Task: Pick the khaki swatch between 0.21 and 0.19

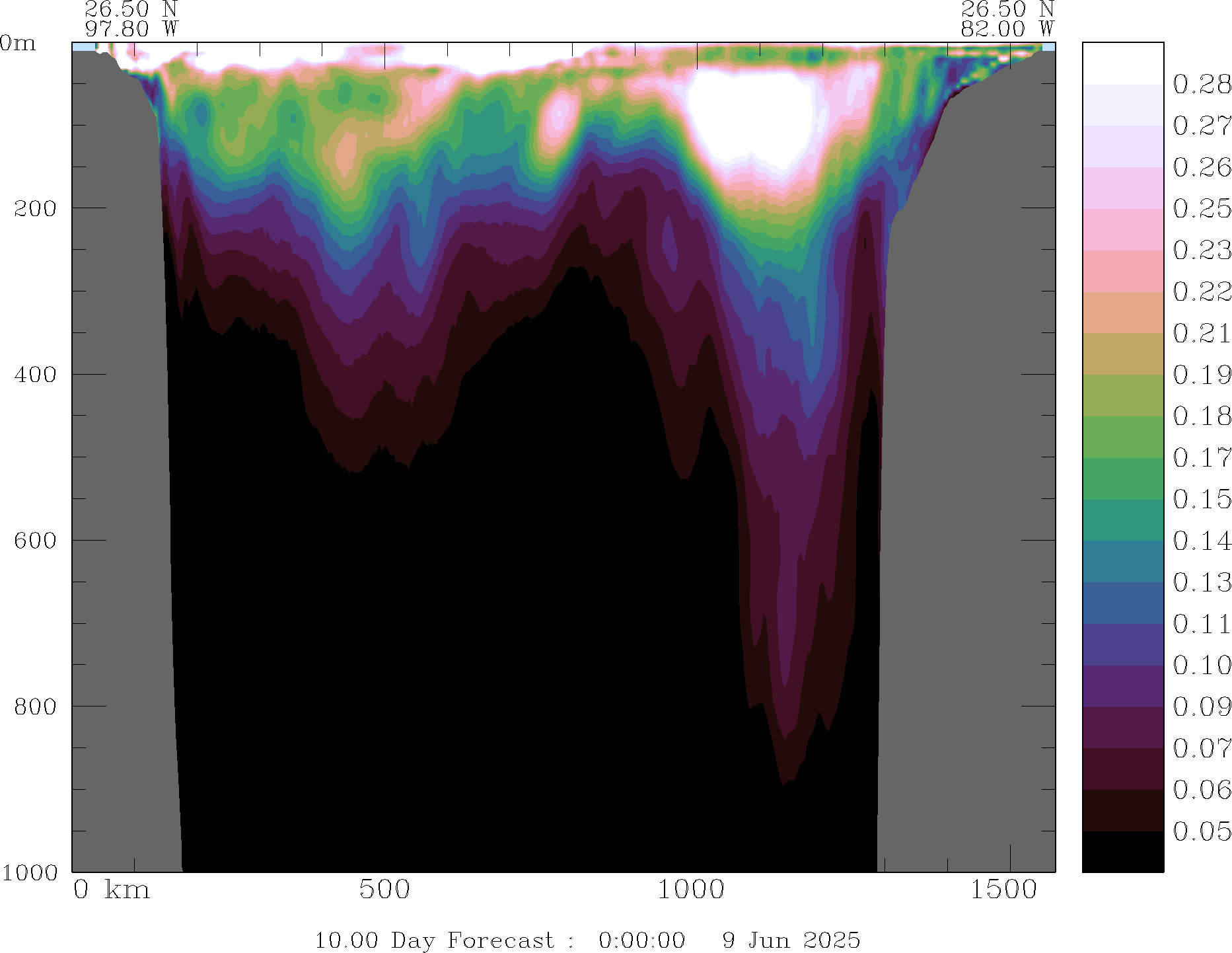Action: (1122, 354)
